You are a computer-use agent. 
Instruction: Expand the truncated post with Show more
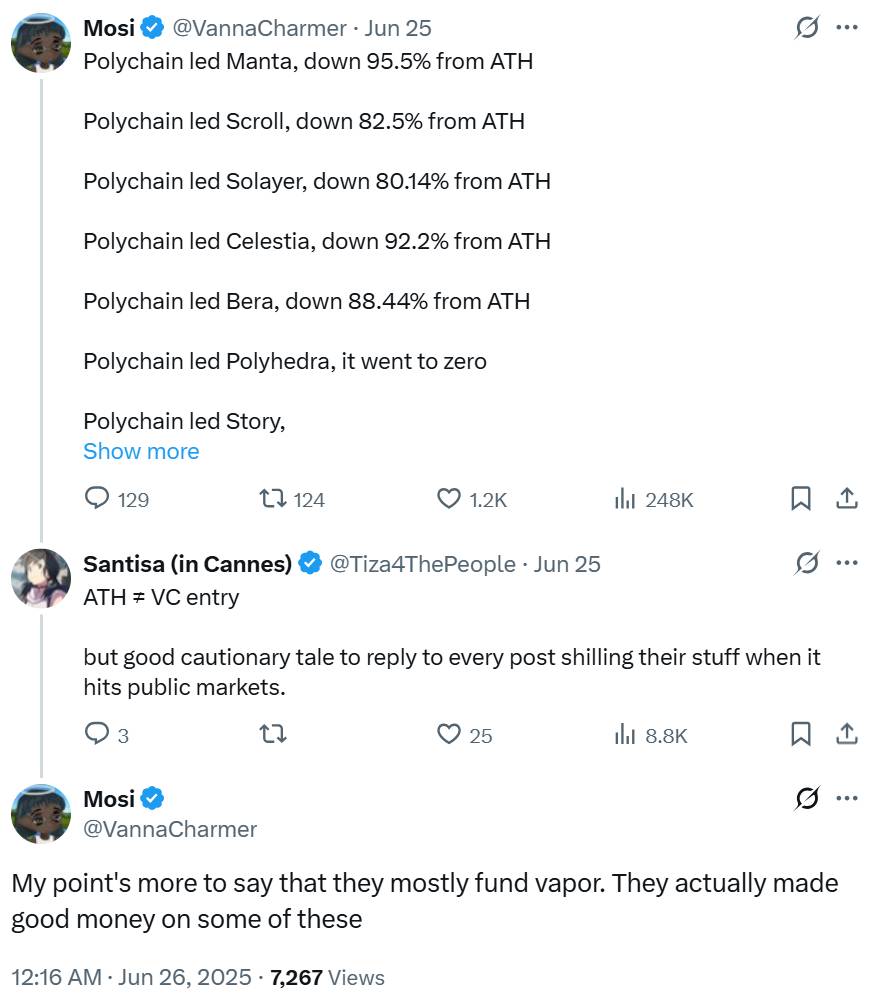tap(141, 451)
